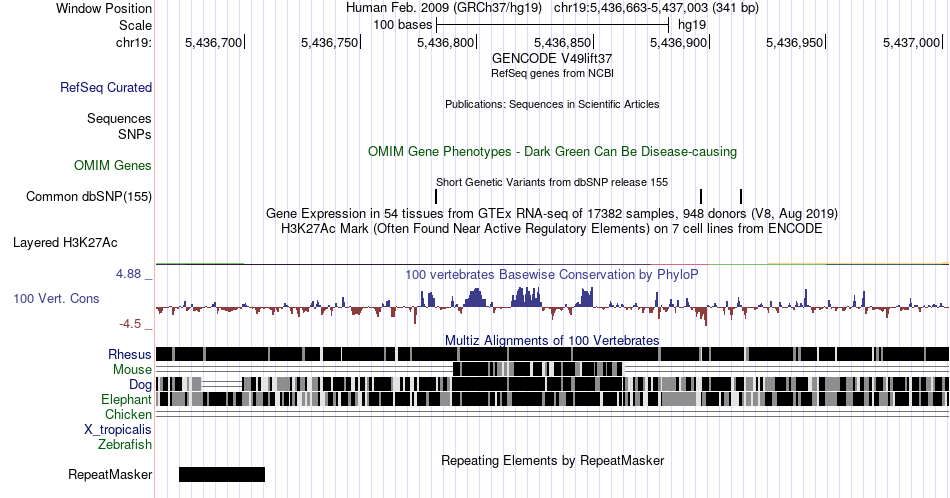Select the Elephant alignment row label
This screenshot has width=950, height=498.
click(x=126, y=399)
